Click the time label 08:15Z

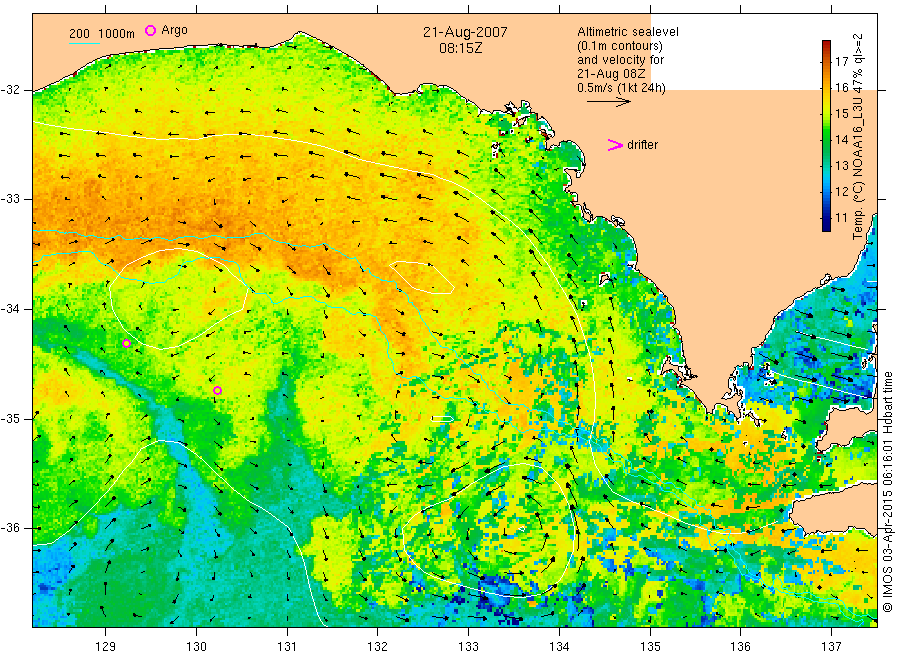click(x=460, y=48)
